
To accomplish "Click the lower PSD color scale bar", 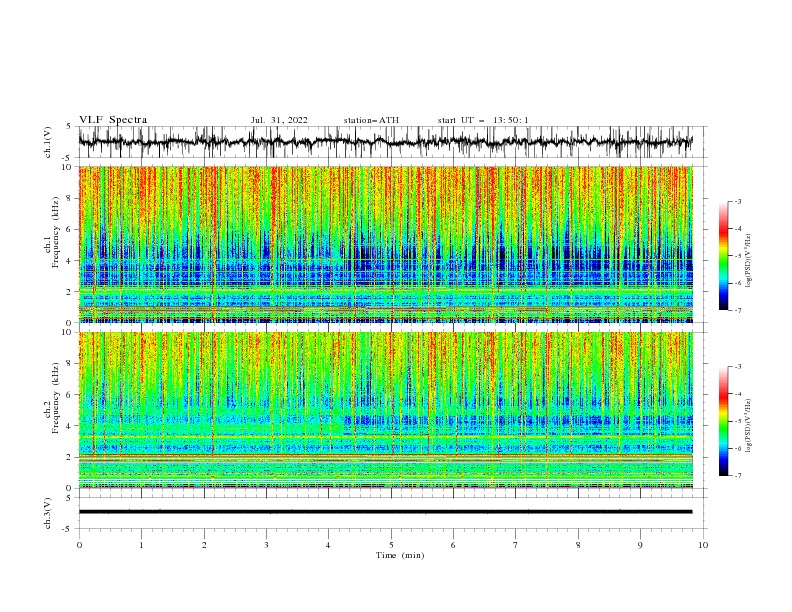I will 723,421.
